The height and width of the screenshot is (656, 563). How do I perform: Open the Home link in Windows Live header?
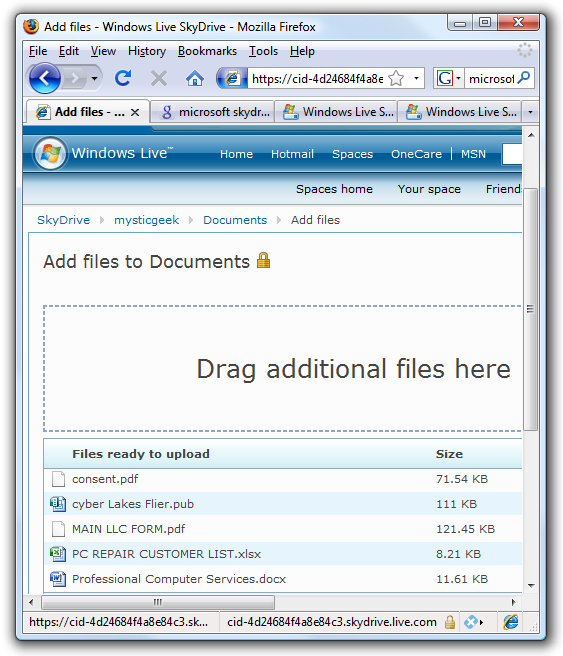[x=236, y=154]
